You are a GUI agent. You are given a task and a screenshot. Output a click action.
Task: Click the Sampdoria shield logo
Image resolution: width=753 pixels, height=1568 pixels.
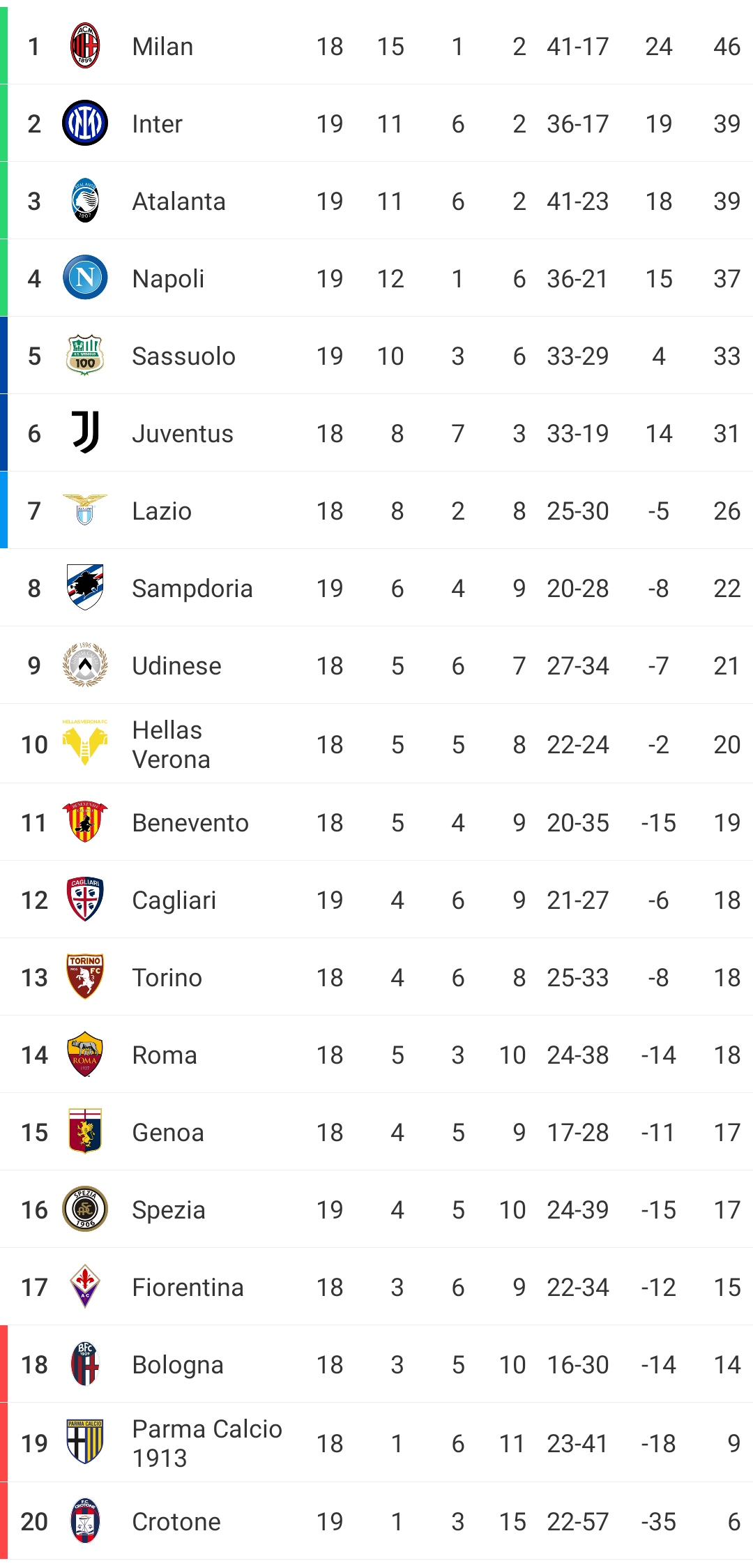tap(85, 587)
